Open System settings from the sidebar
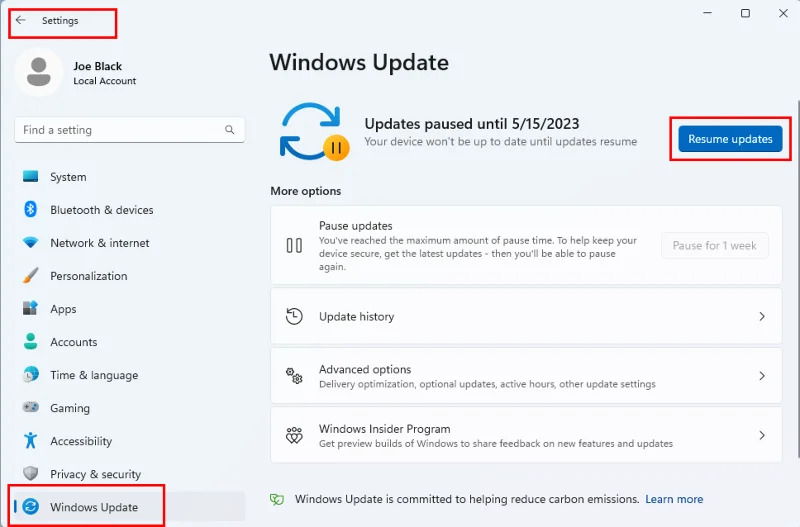 (68, 177)
